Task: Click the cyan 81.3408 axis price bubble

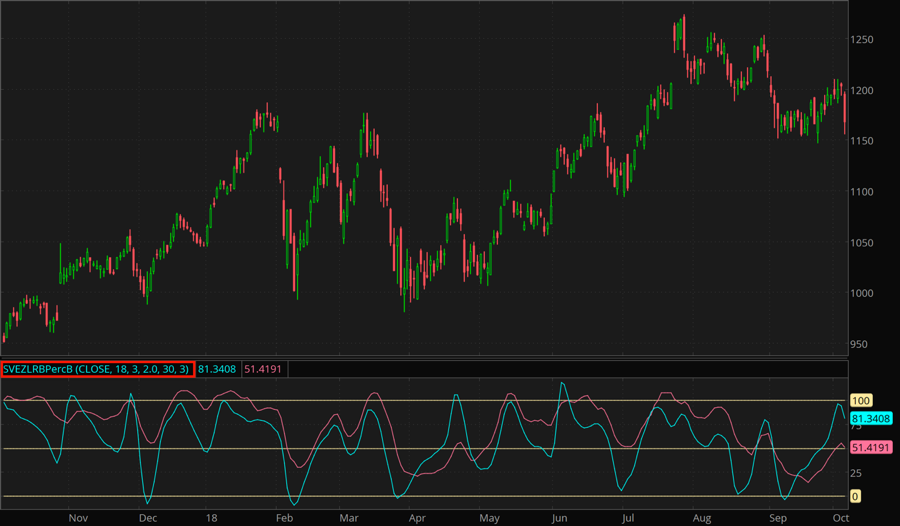Action: (871, 418)
